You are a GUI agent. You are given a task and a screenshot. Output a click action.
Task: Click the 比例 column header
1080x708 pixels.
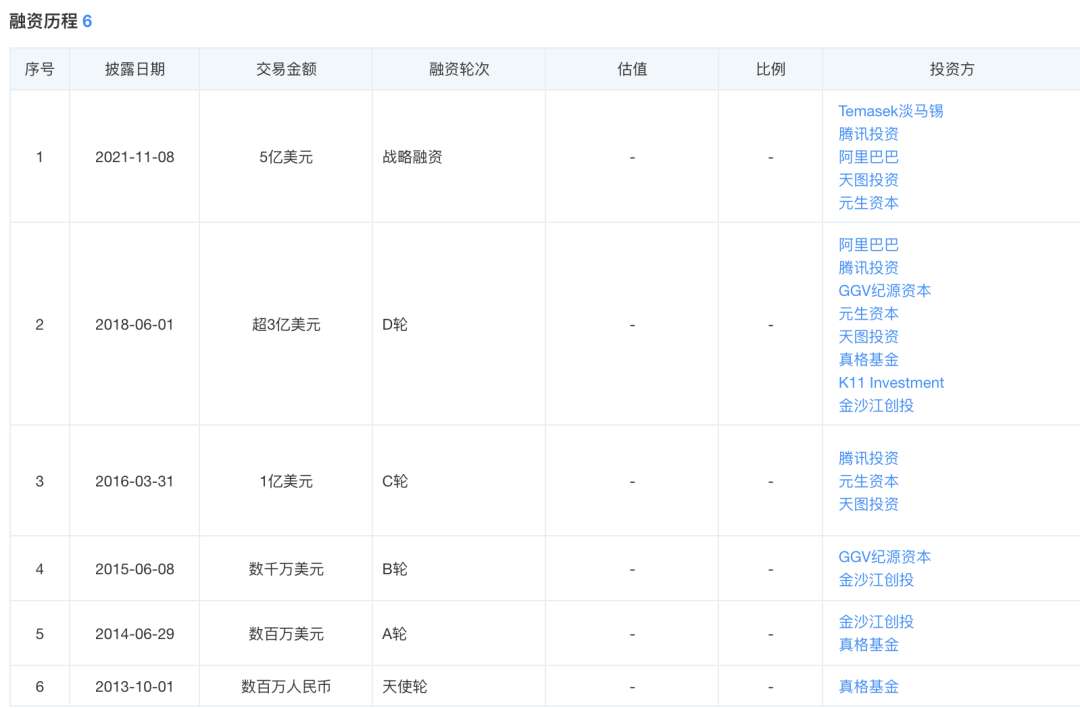coord(770,69)
